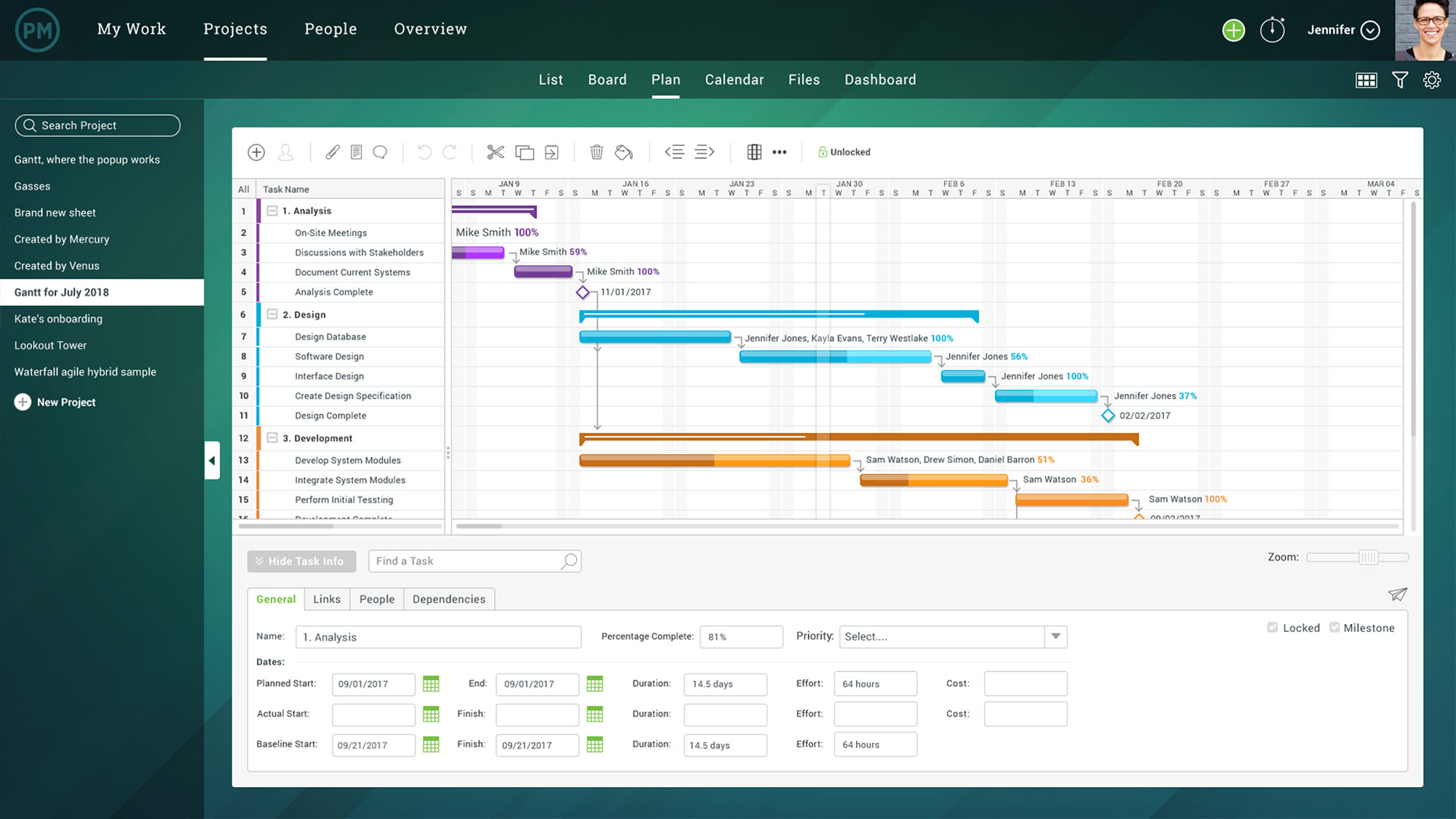This screenshot has height=819, width=1456.
Task: Click the Filter icon top right
Action: tap(1400, 80)
